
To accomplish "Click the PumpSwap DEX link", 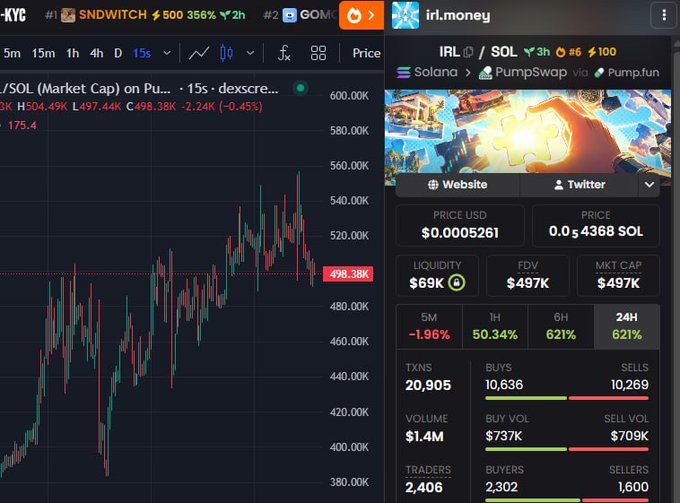I will [x=522, y=72].
